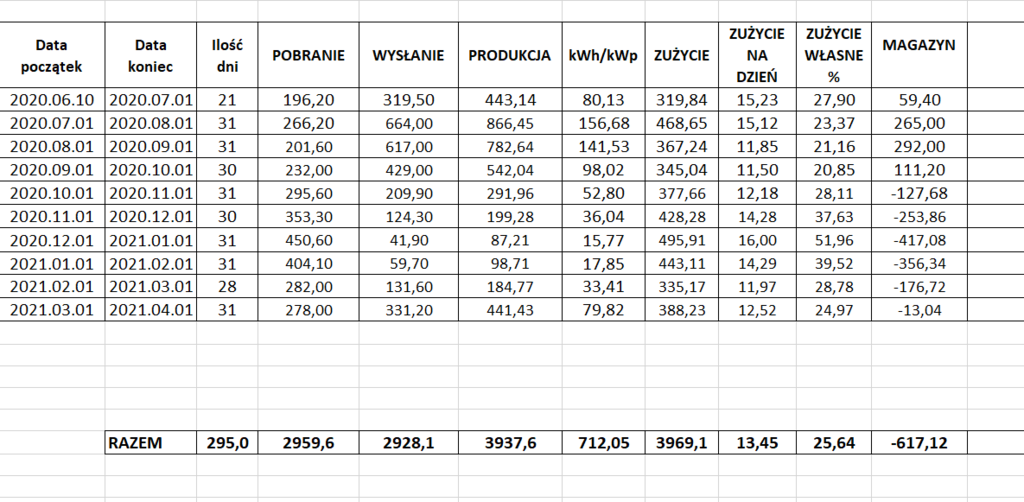Select the total POBRANIE value 2959,6

[x=308, y=443]
